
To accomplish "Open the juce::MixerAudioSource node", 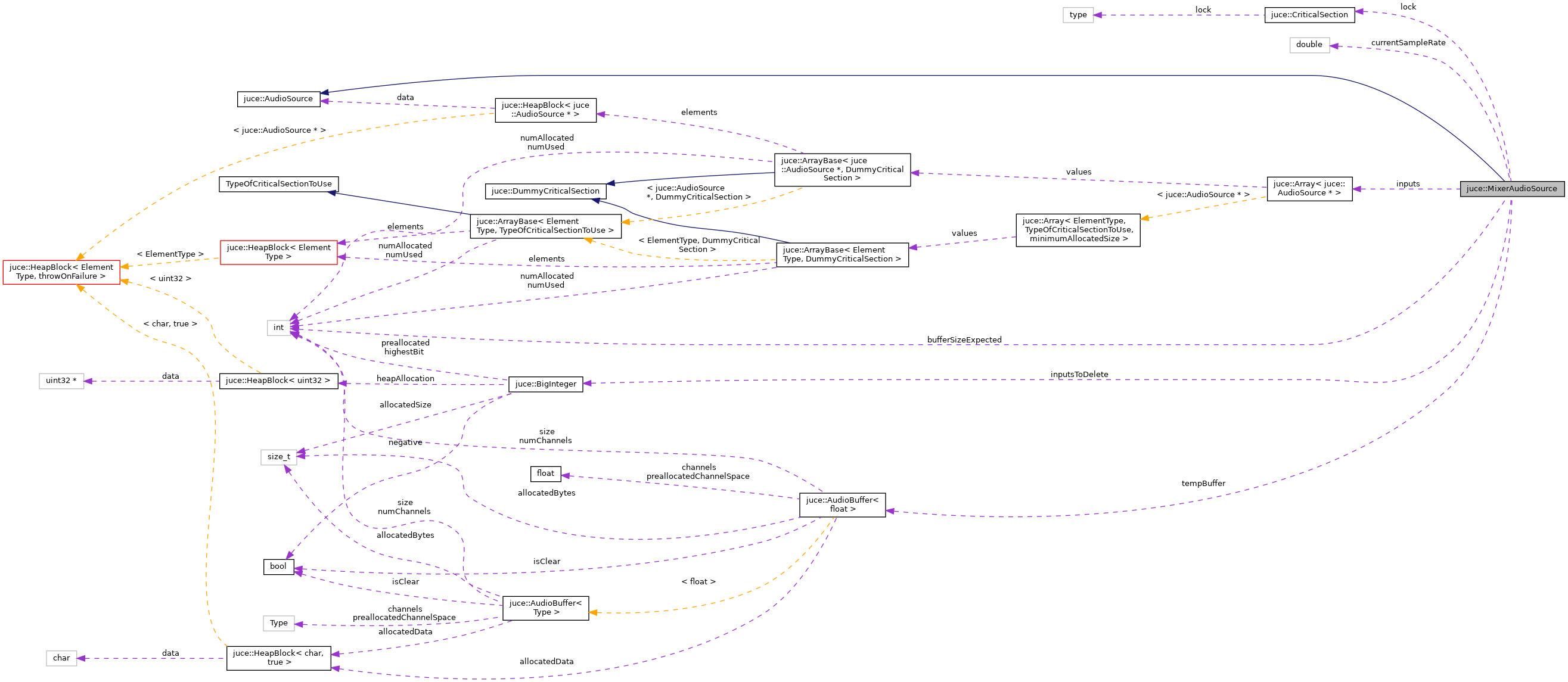I will (x=1512, y=189).
